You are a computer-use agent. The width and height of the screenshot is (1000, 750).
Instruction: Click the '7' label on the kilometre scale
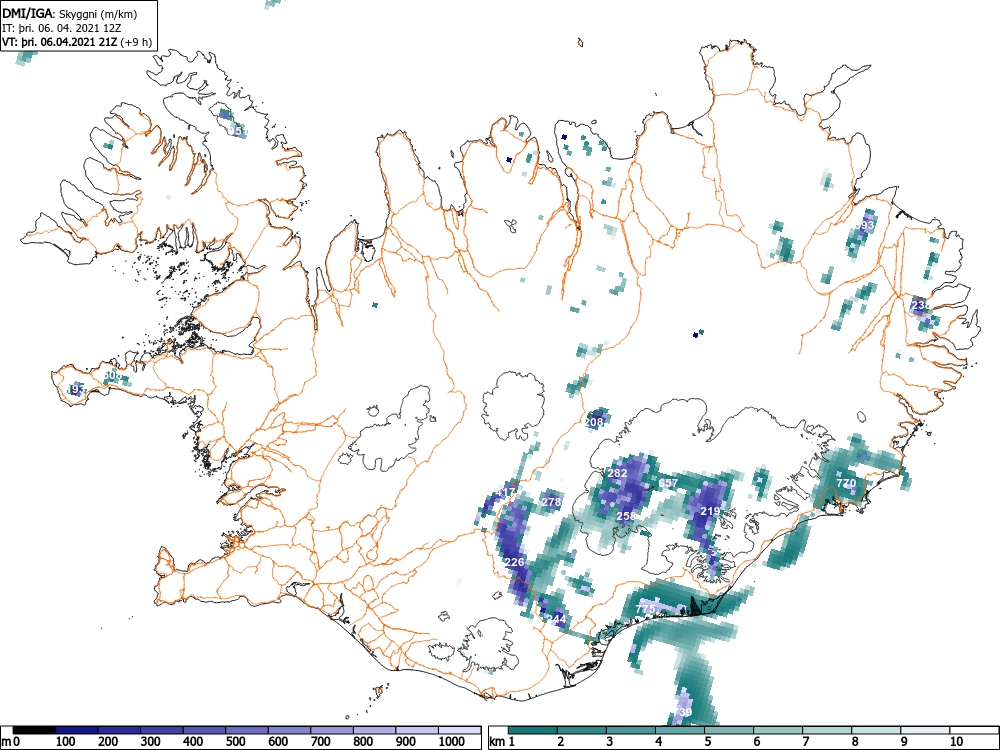tap(805, 742)
